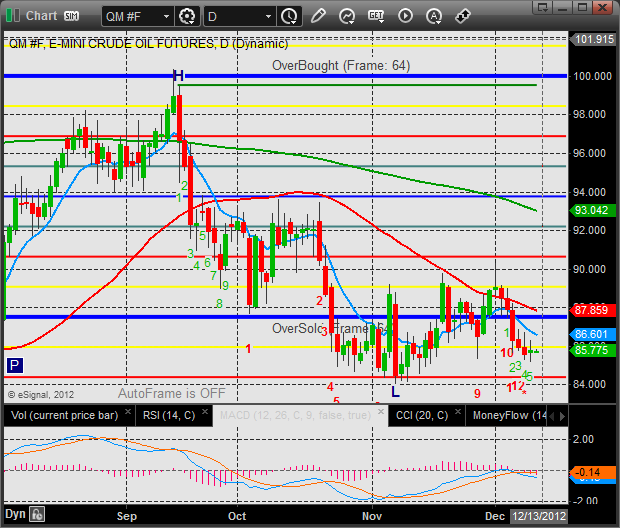Viewport: 620px width, 528px height.
Task: Click the Dyn label in time axis
Action: [x=15, y=514]
